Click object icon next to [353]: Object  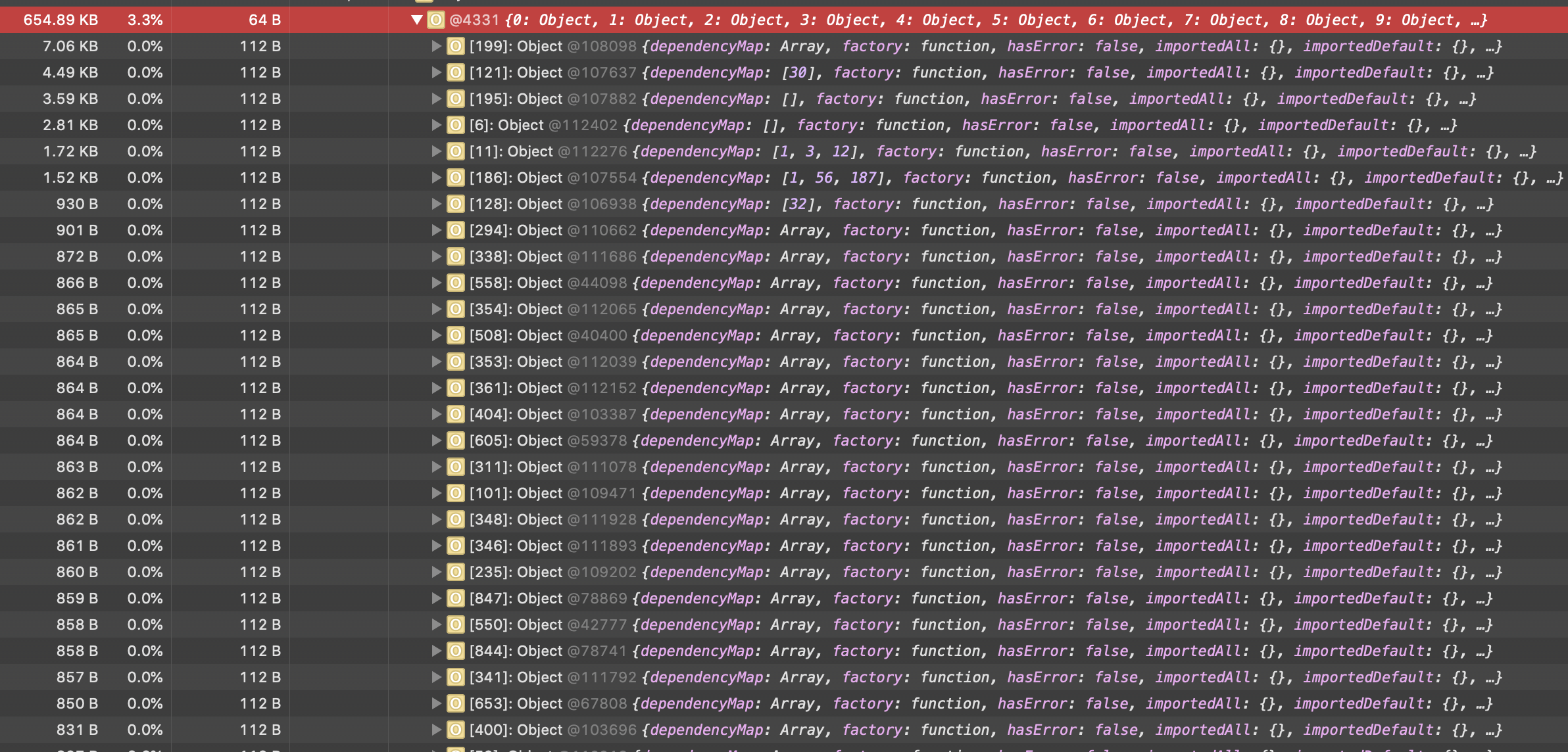[456, 362]
